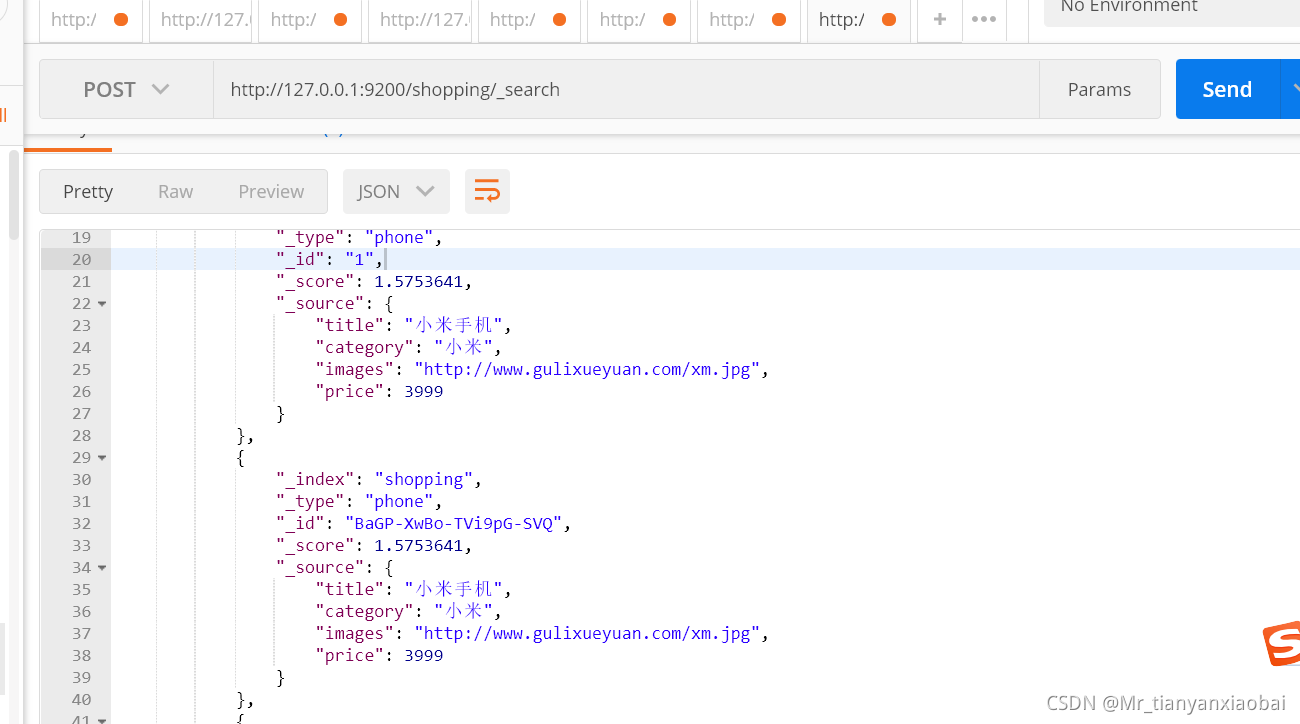Switch to Preview response view
This screenshot has height=724, width=1300.
(x=271, y=191)
